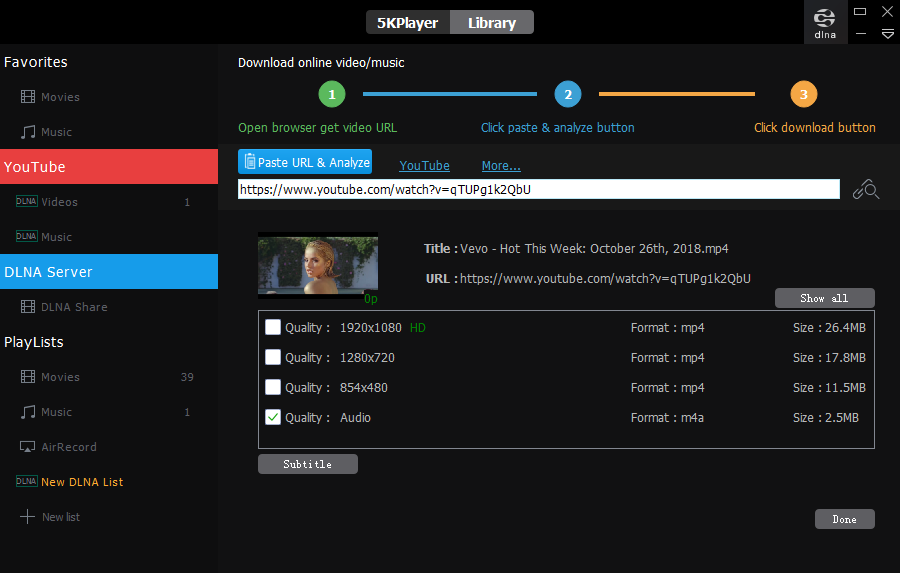Click the PlayLists Movies film icon

click(x=28, y=377)
